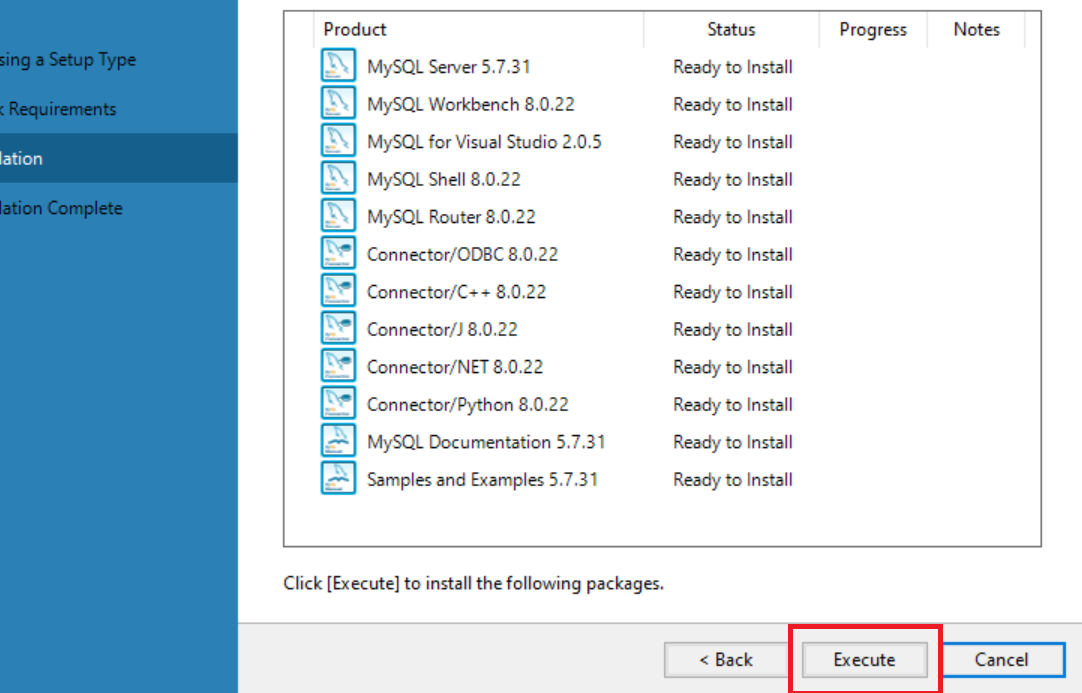Click the Status column header
The image size is (1082, 693).
point(731,30)
